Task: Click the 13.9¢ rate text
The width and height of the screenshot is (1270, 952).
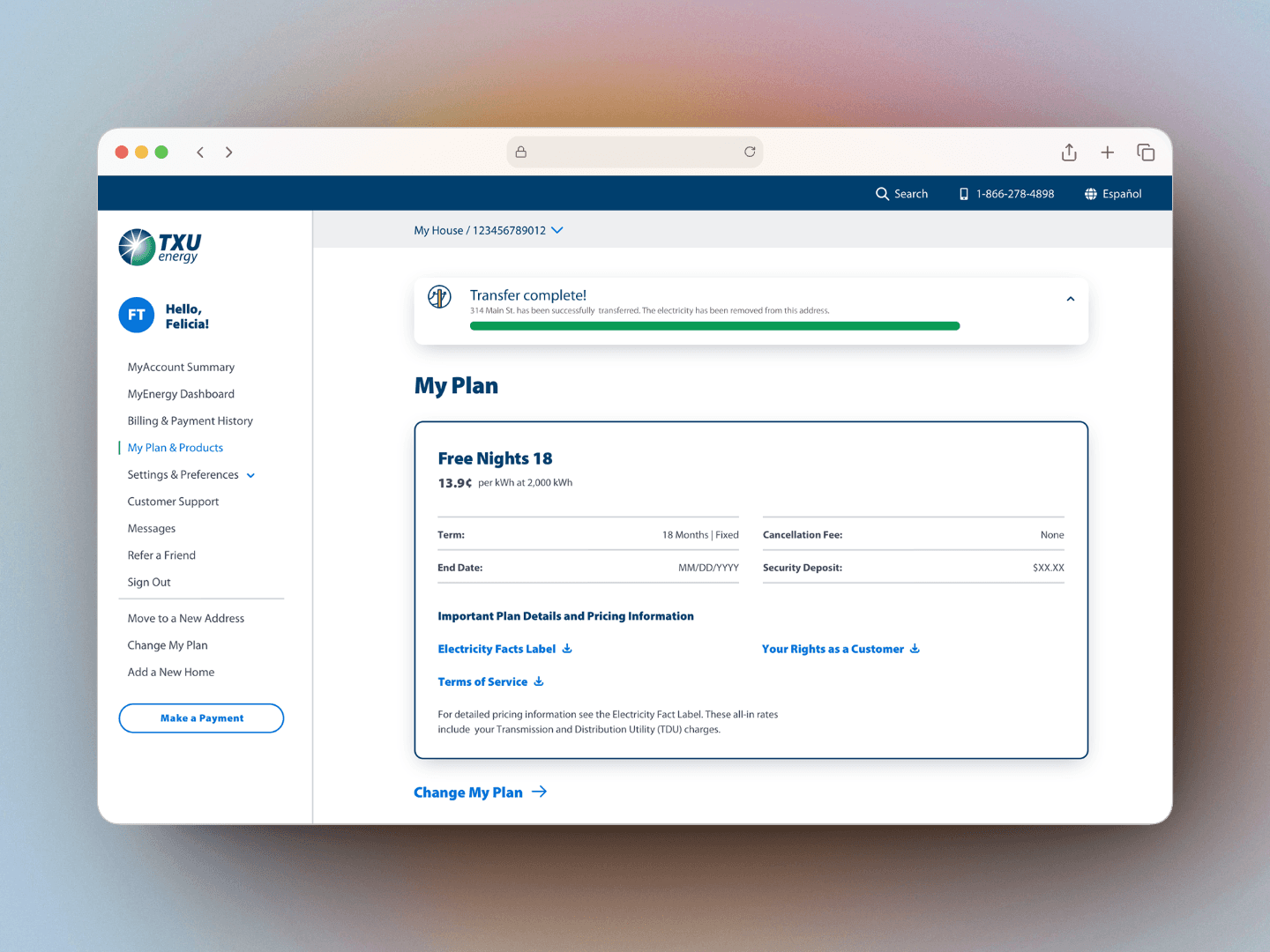Action: [455, 483]
